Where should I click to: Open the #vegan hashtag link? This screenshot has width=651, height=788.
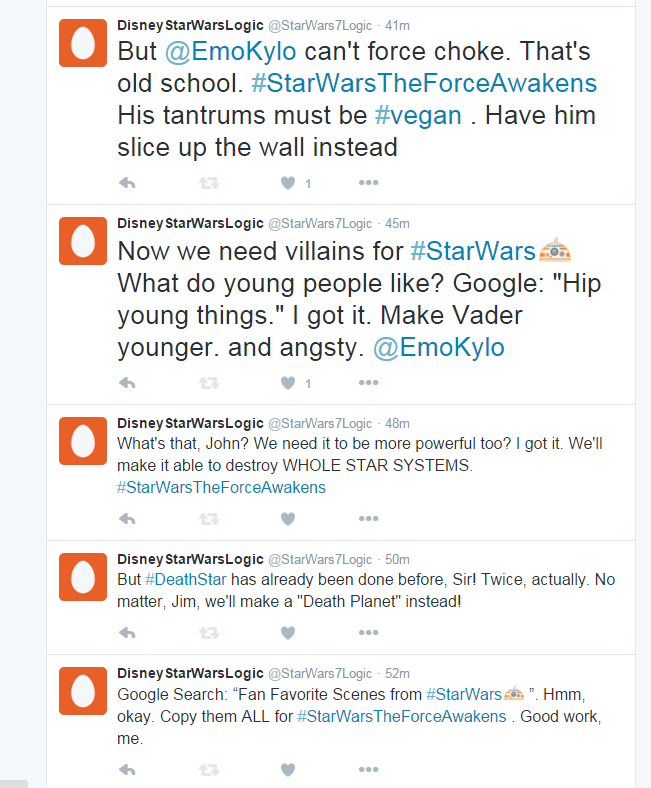(418, 115)
